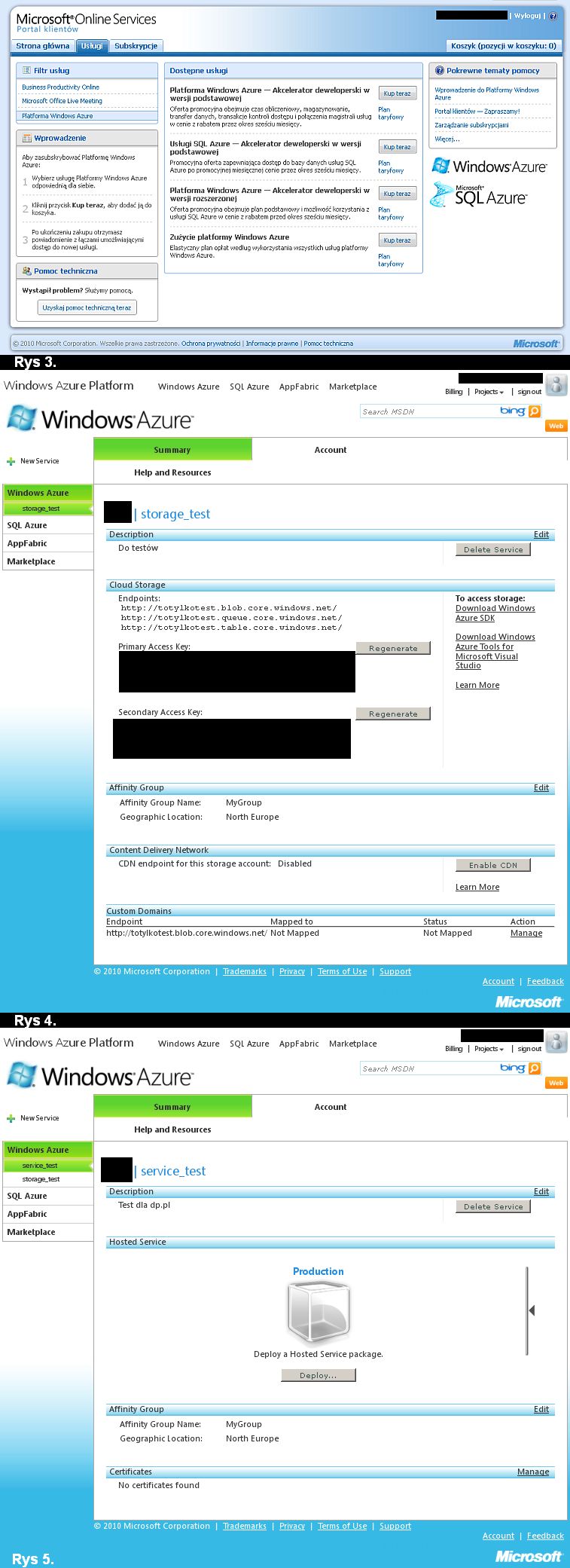Screen dimensions: 570x1568
Task: Click the Microsoft logo in the storage_test page footer
Action: click(x=529, y=1001)
